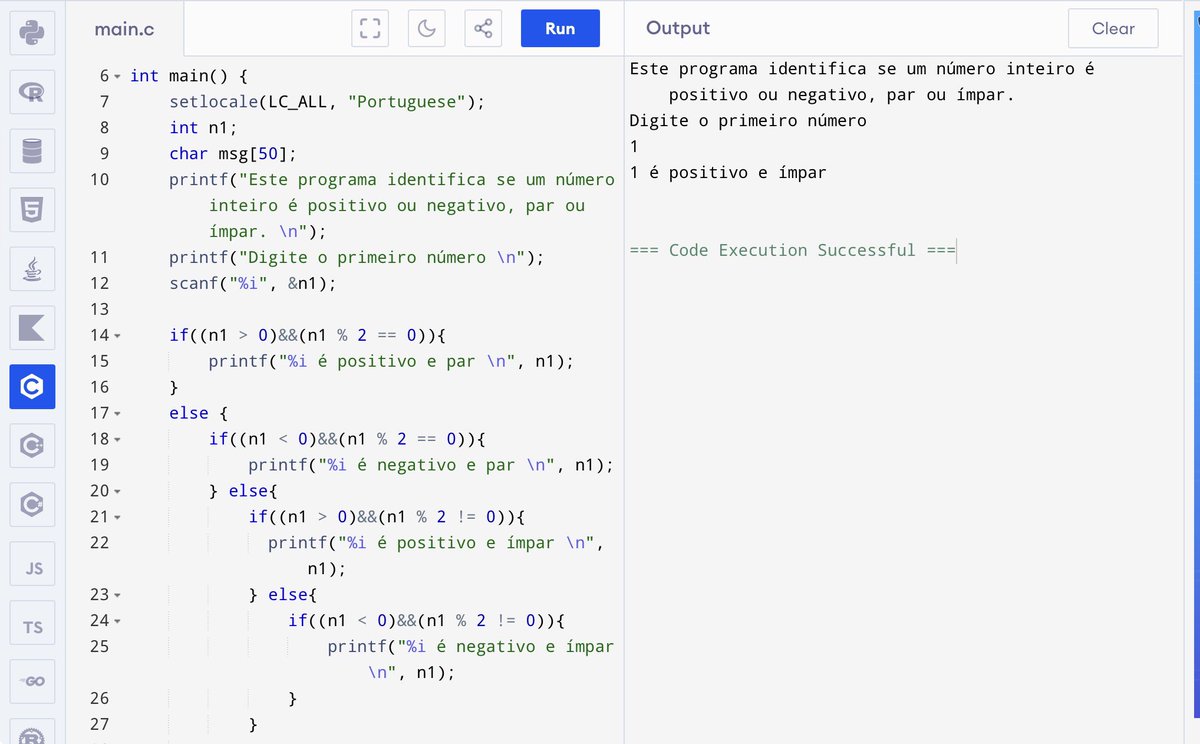Click the '%i é negativo e ímpar' printf line
The height and width of the screenshot is (744, 1200).
pyautogui.click(x=471, y=660)
